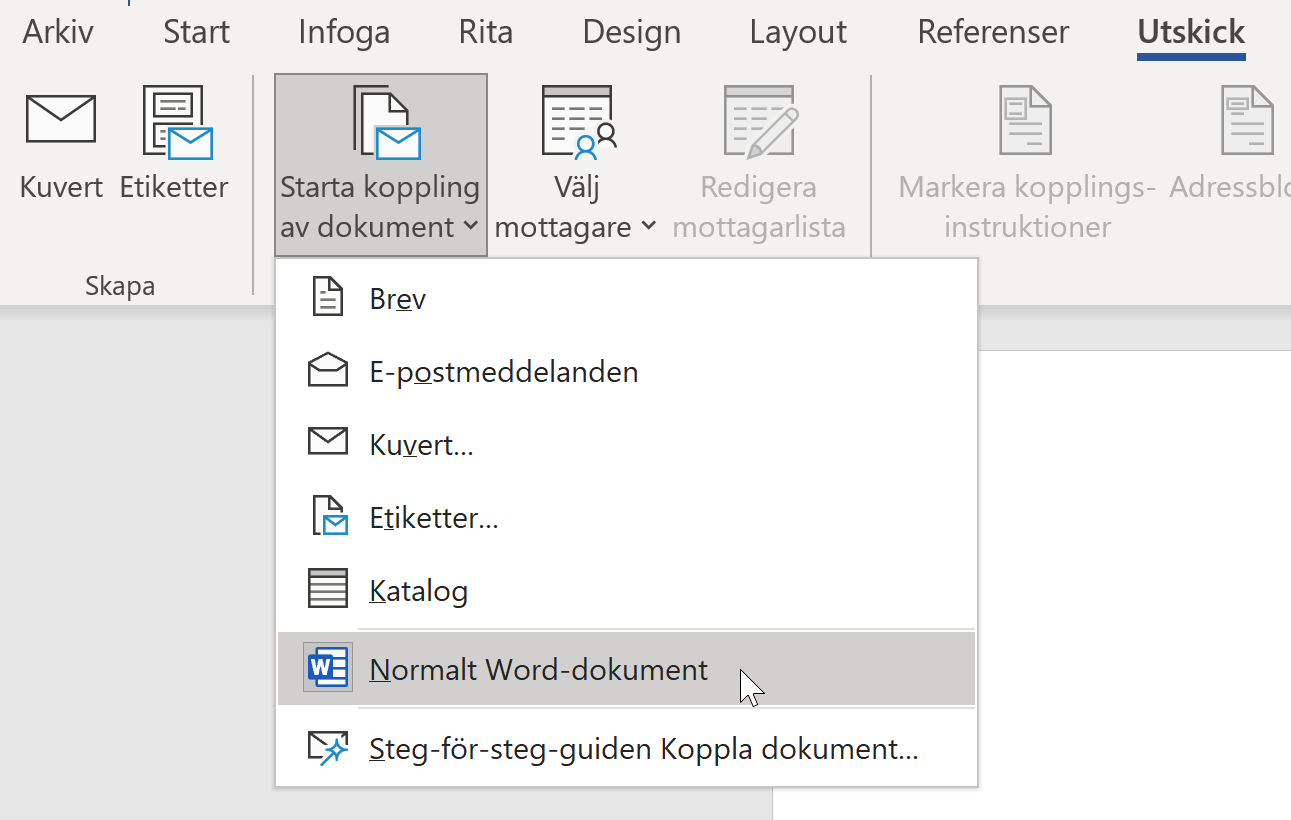
Task: Choose Katalog from the menu
Action: coord(626,591)
